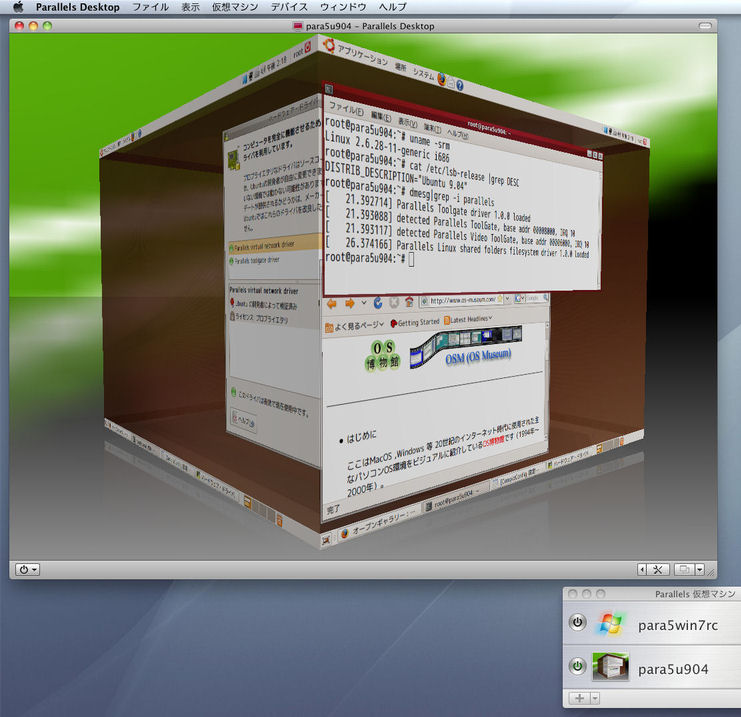Expand the history dropdown beside forward arrow
Screen dimensions: 741x717
[x=363, y=302]
